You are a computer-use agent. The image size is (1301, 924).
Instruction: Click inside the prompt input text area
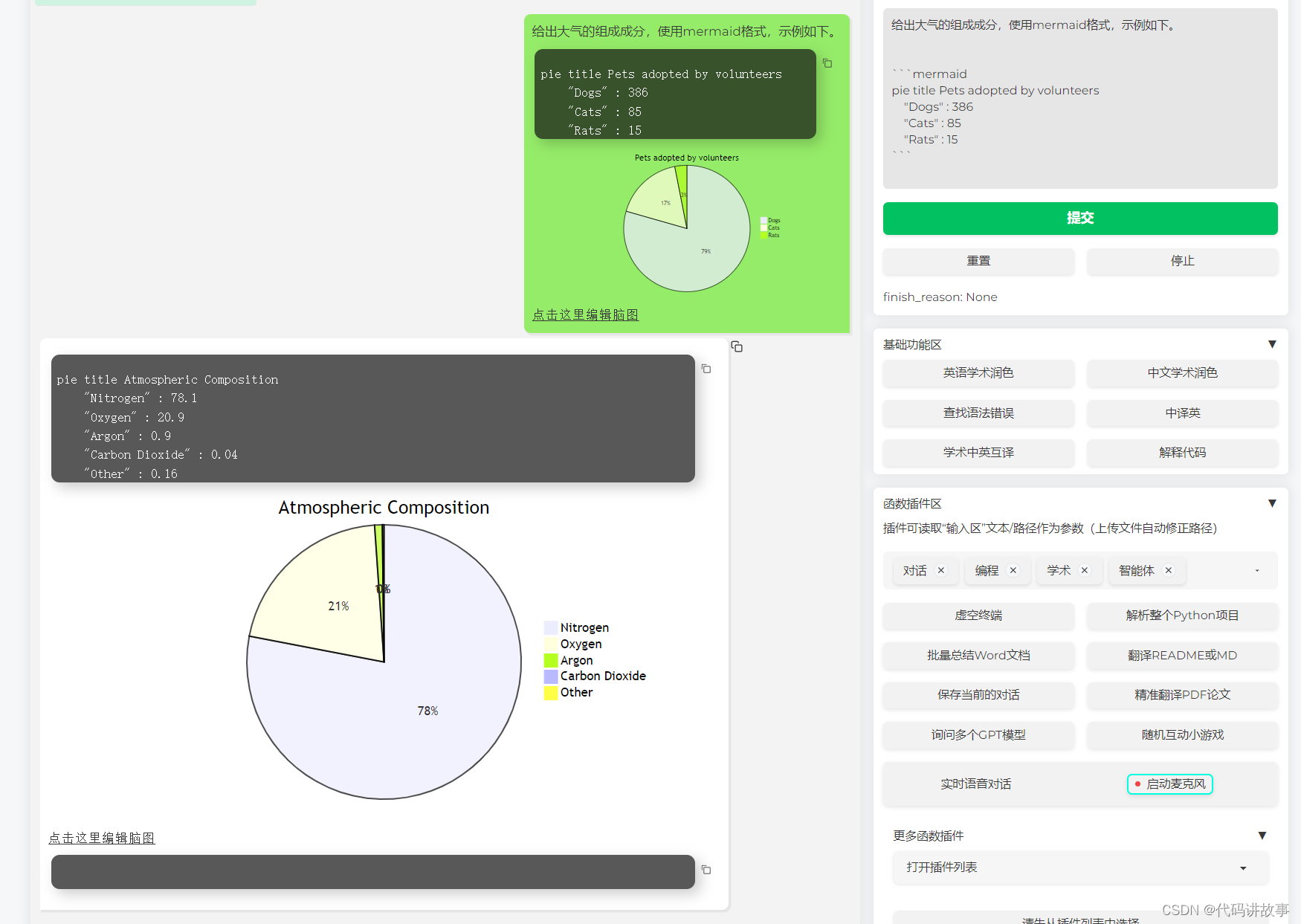click(x=1080, y=99)
